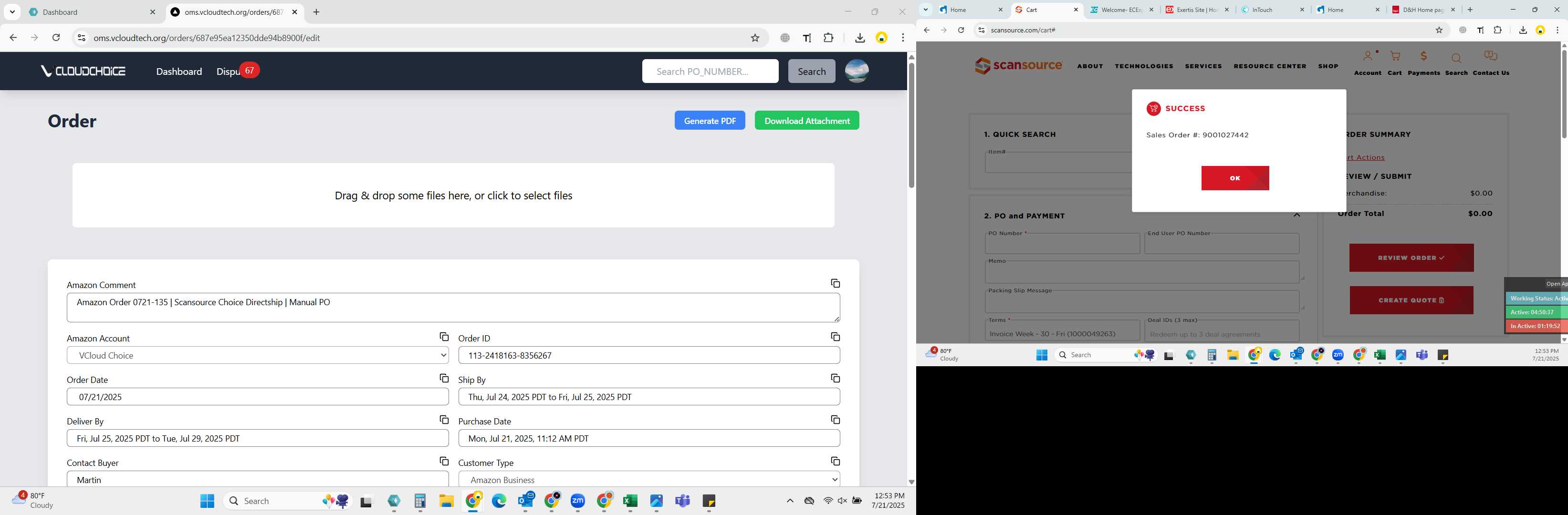1568x515 pixels.
Task: Focus the Search PO_NUMBER input
Action: tap(710, 71)
